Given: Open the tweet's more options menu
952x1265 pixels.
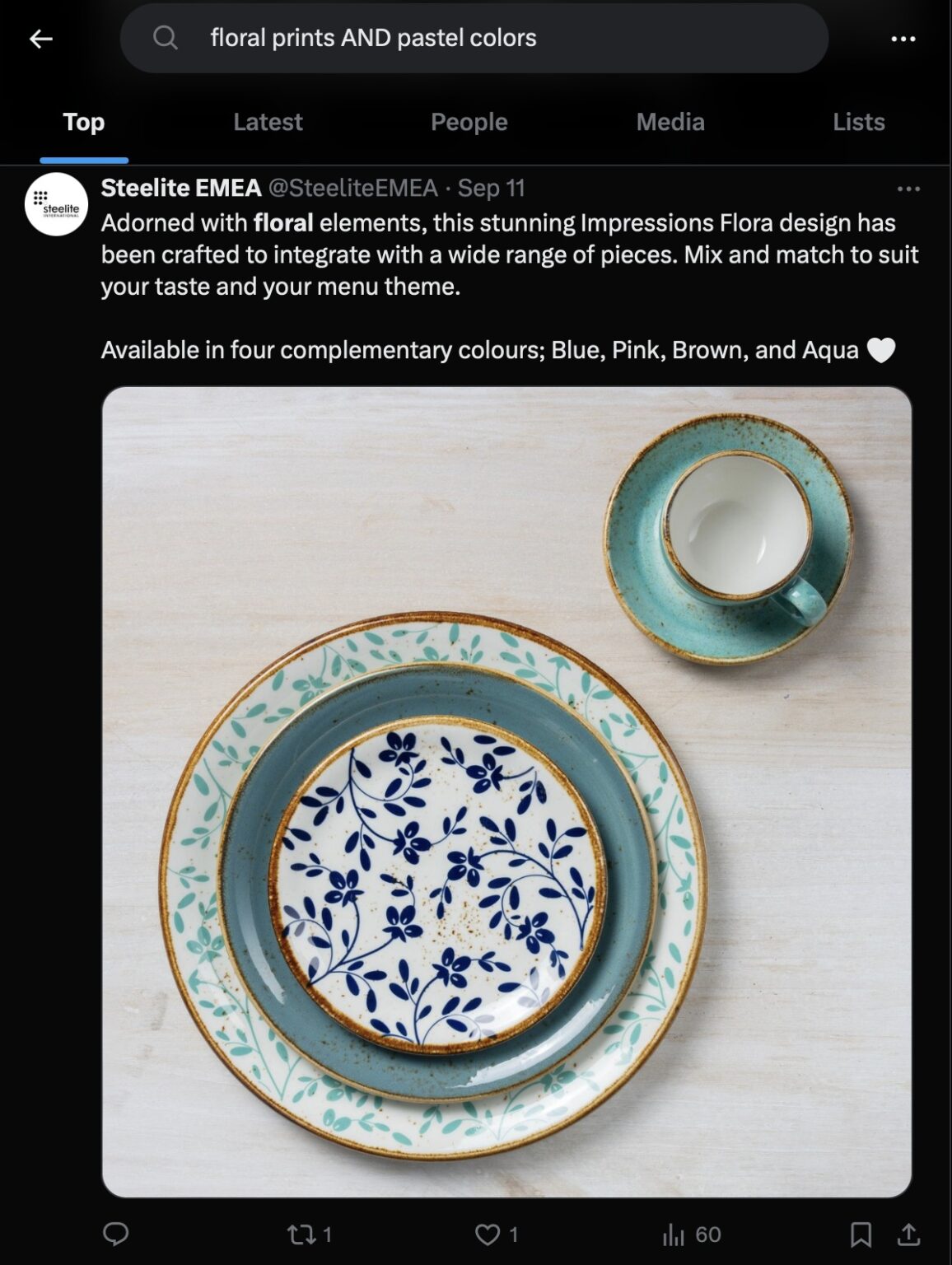Looking at the screenshot, I should click(x=909, y=189).
